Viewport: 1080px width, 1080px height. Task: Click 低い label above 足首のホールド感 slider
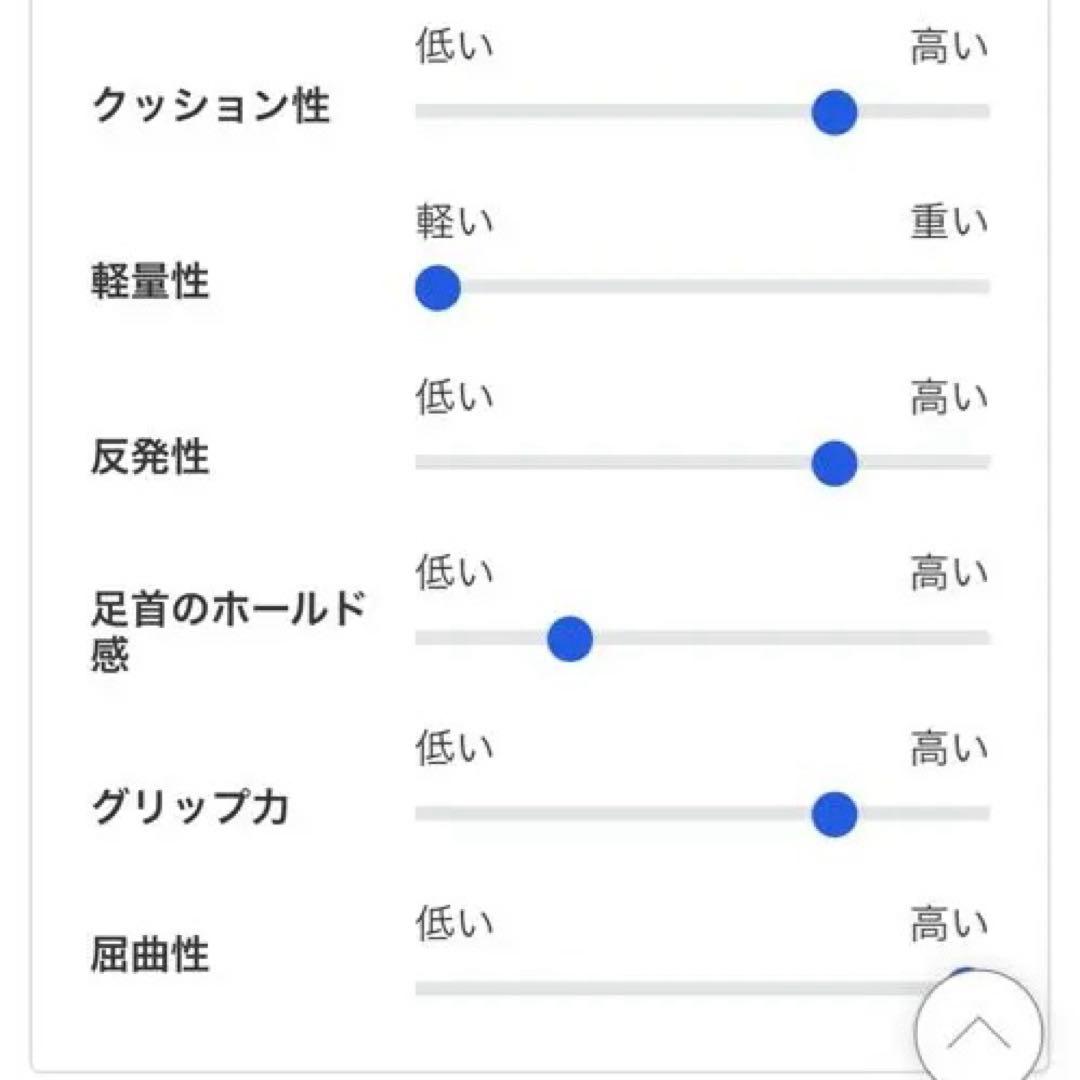(454, 574)
